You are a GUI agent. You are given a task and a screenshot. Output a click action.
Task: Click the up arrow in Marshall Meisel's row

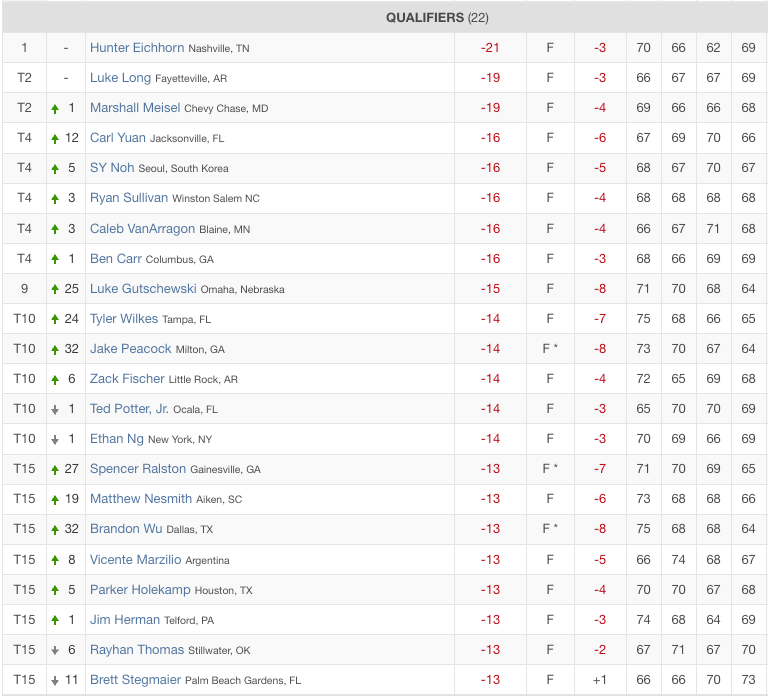click(x=55, y=109)
